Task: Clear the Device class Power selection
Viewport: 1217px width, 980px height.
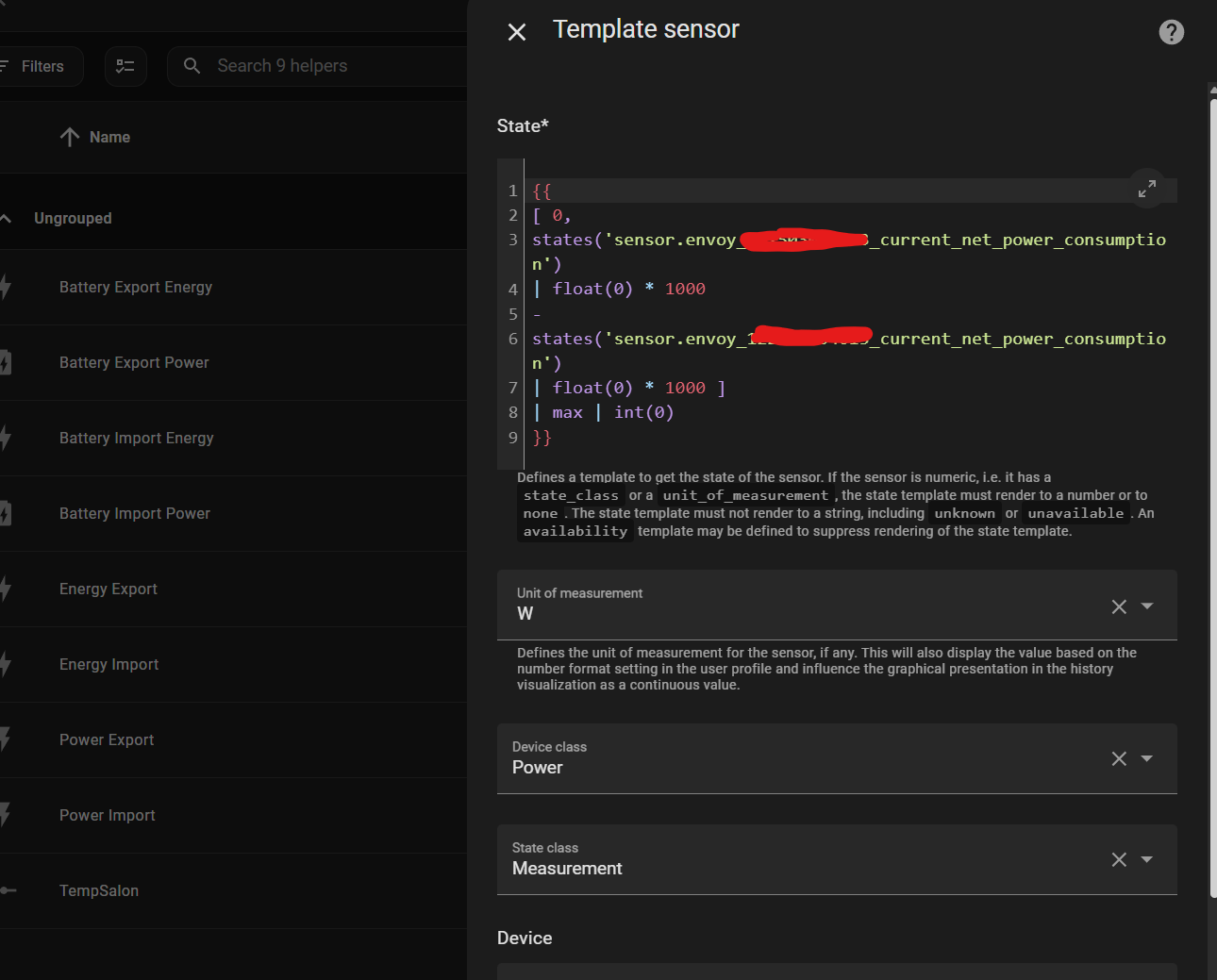Action: [1119, 758]
